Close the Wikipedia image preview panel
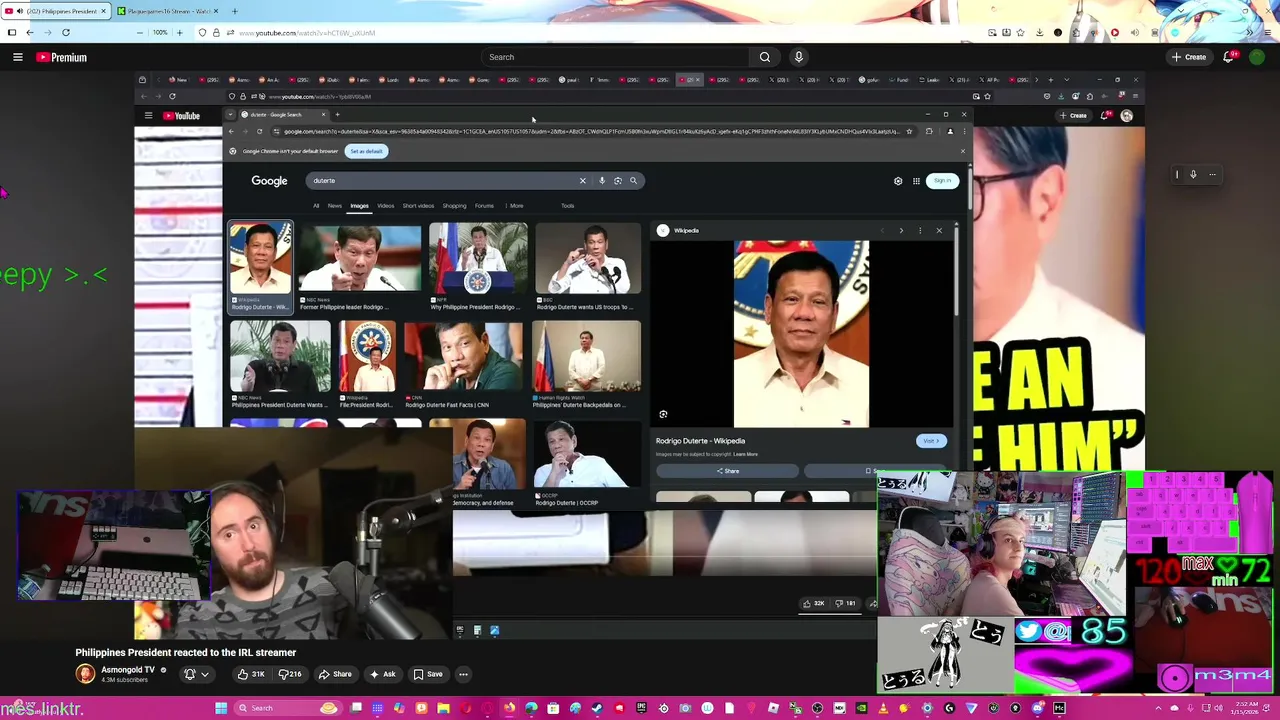 [x=939, y=231]
